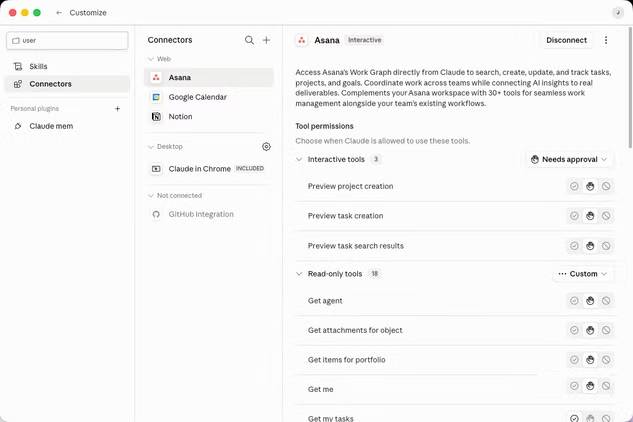
Task: Open search in Connectors panel
Action: tap(249, 40)
